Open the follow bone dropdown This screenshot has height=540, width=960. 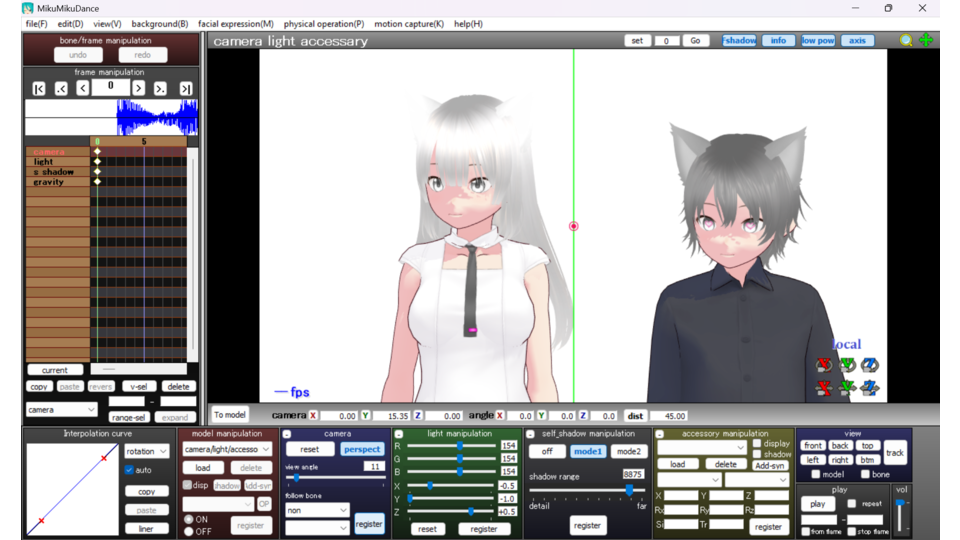point(317,510)
